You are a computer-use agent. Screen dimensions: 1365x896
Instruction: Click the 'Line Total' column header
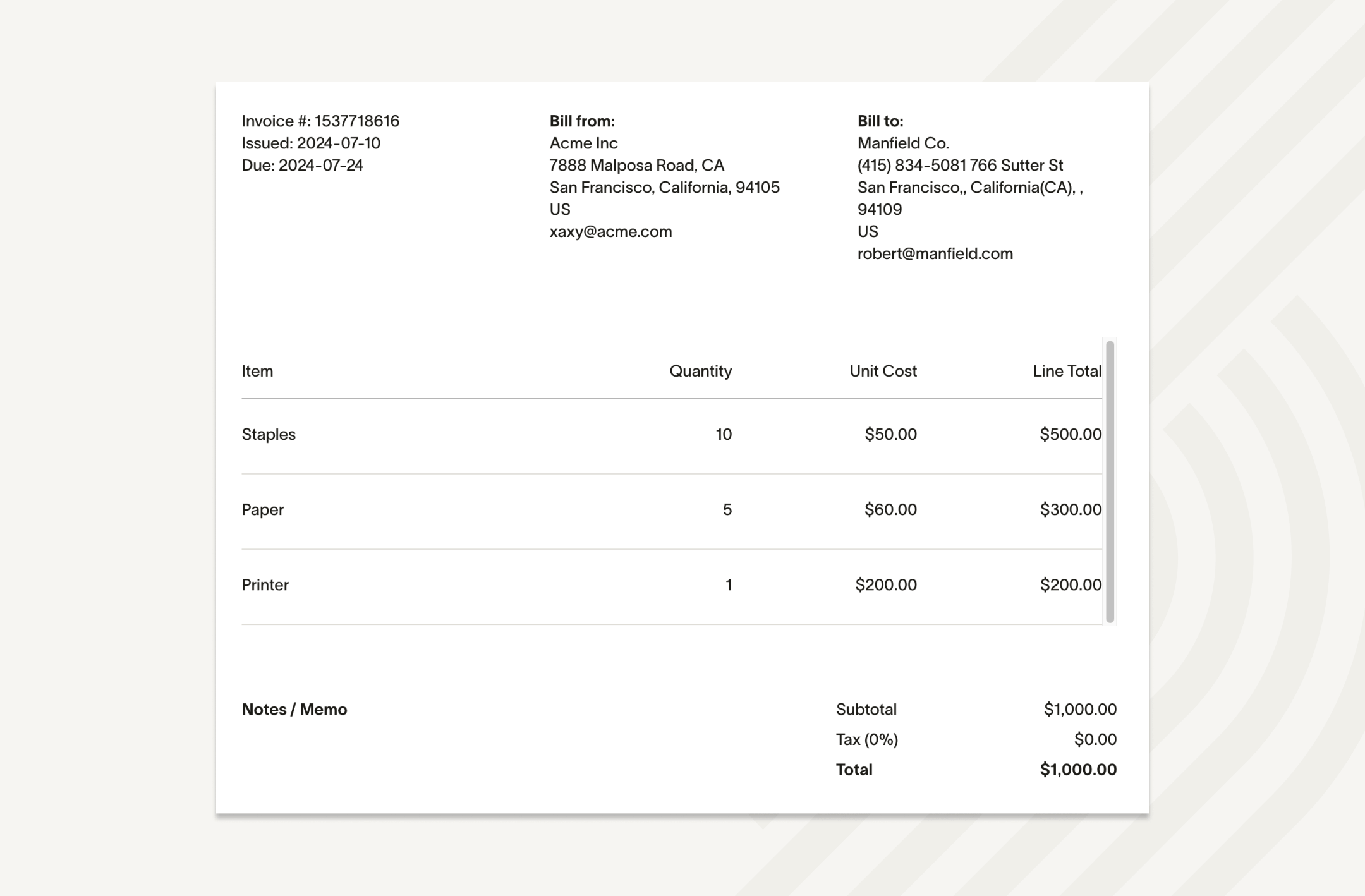pos(1067,371)
